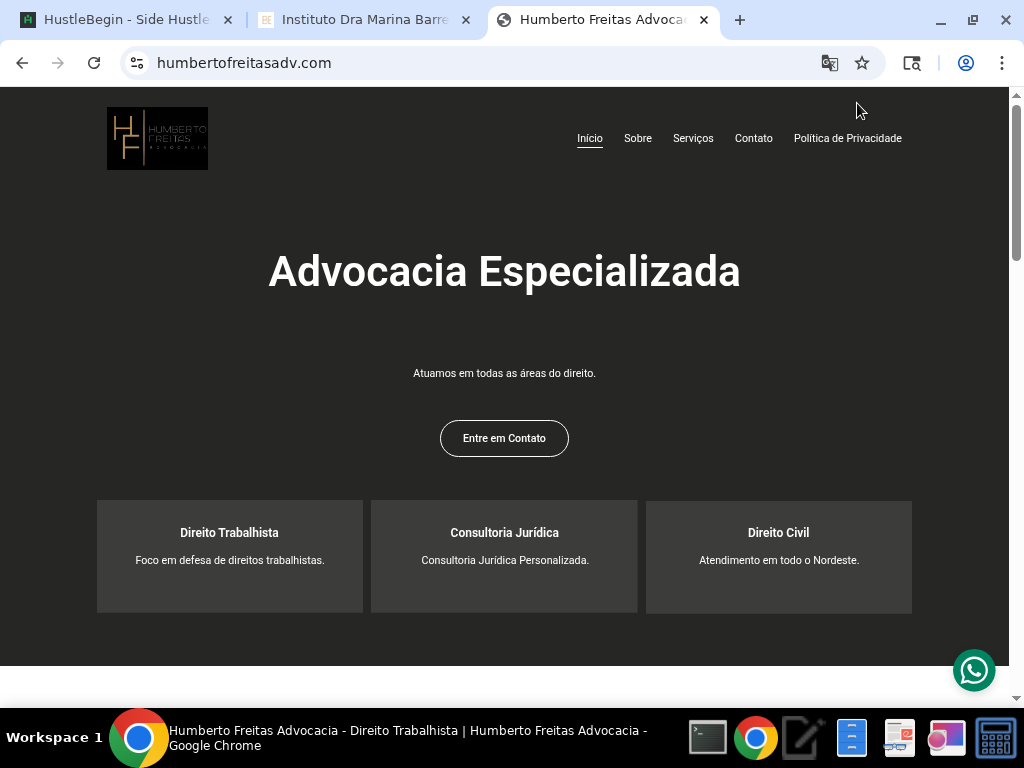This screenshot has height=768, width=1024.
Task: Open the calculator from the taskbar
Action: 995,737
